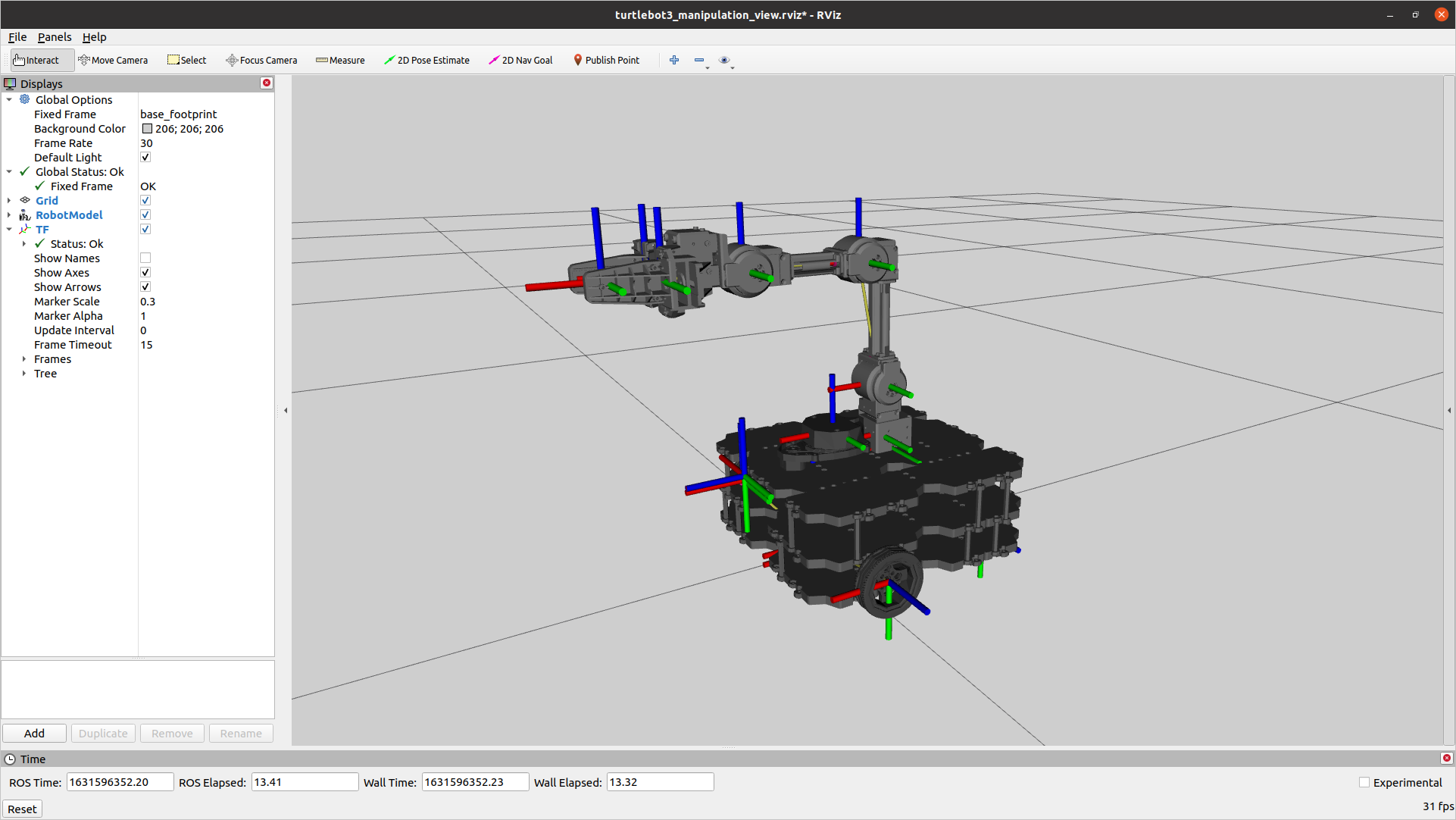
Task: Click the Background Color swatch
Action: click(147, 129)
